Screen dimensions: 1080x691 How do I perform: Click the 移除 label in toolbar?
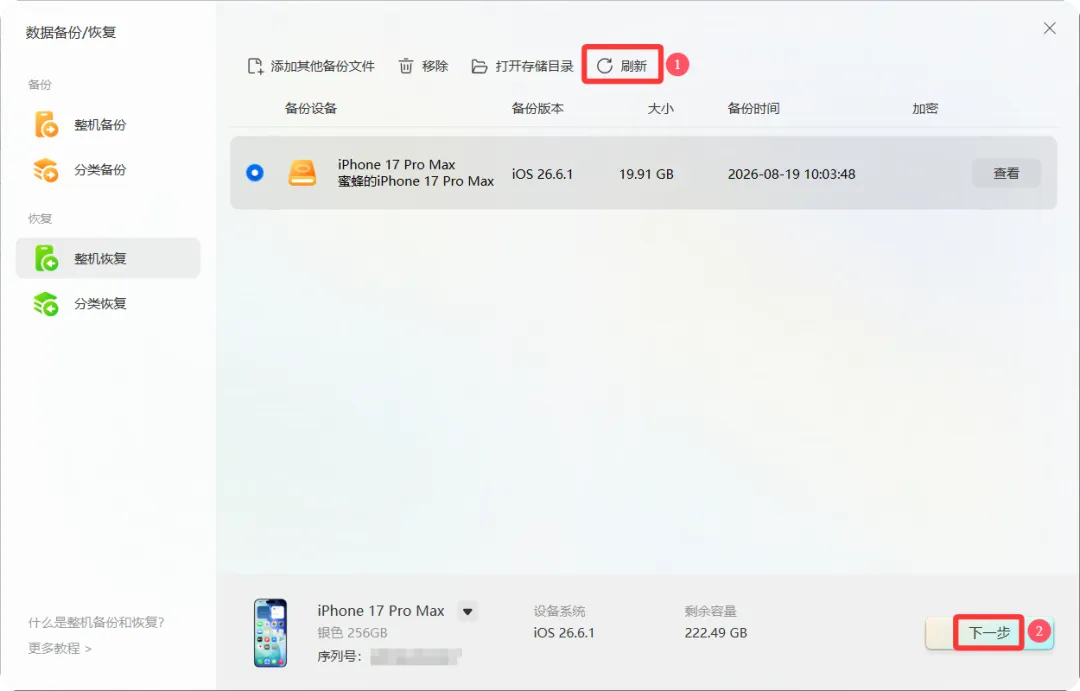(x=435, y=66)
